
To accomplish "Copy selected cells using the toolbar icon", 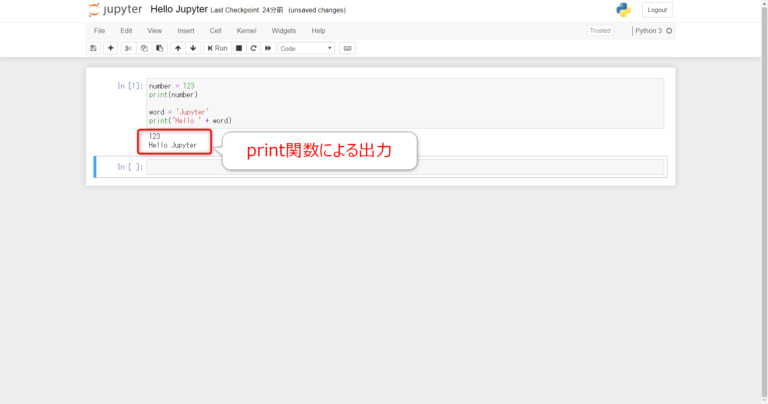I will point(144,48).
